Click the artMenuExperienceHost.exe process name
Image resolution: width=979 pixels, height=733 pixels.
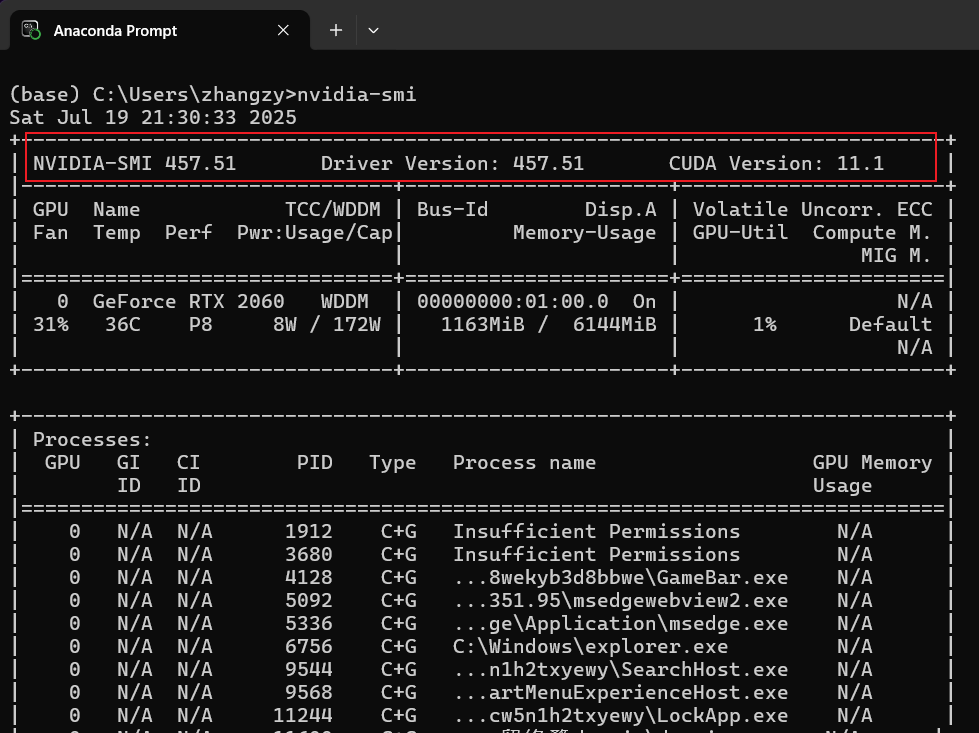point(621,692)
